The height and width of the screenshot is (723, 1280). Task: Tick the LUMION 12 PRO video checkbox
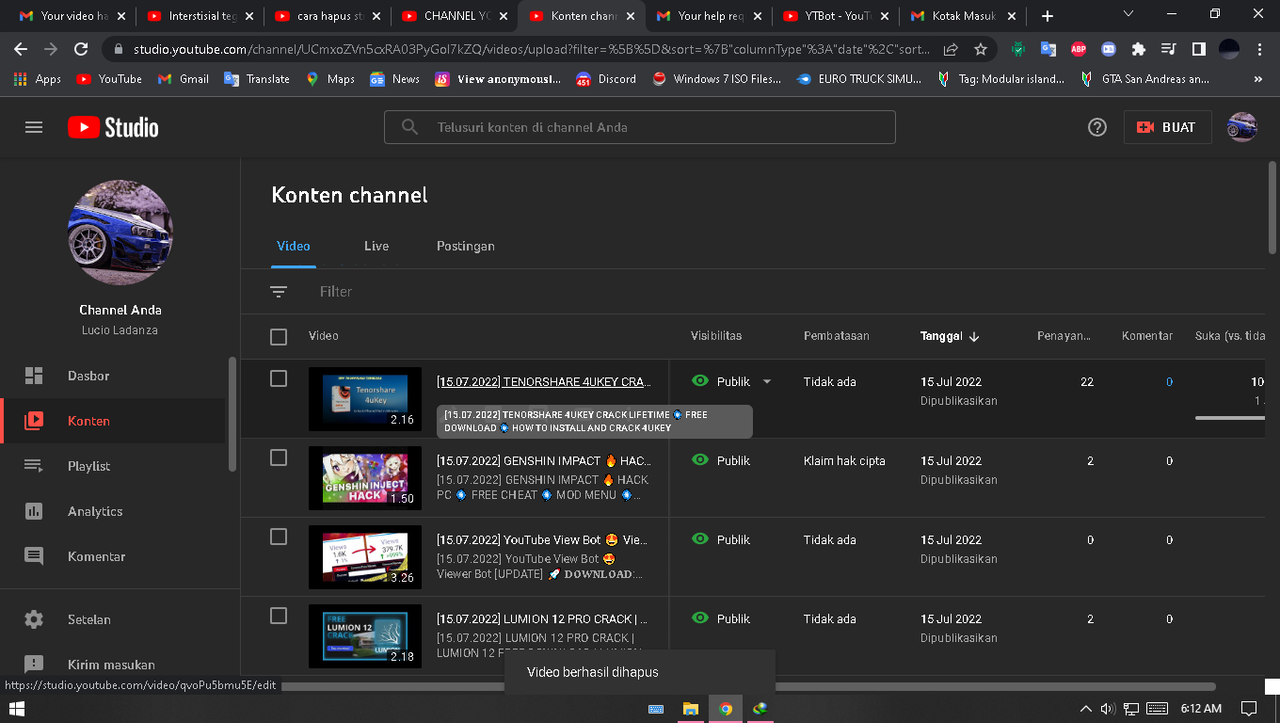coord(279,616)
